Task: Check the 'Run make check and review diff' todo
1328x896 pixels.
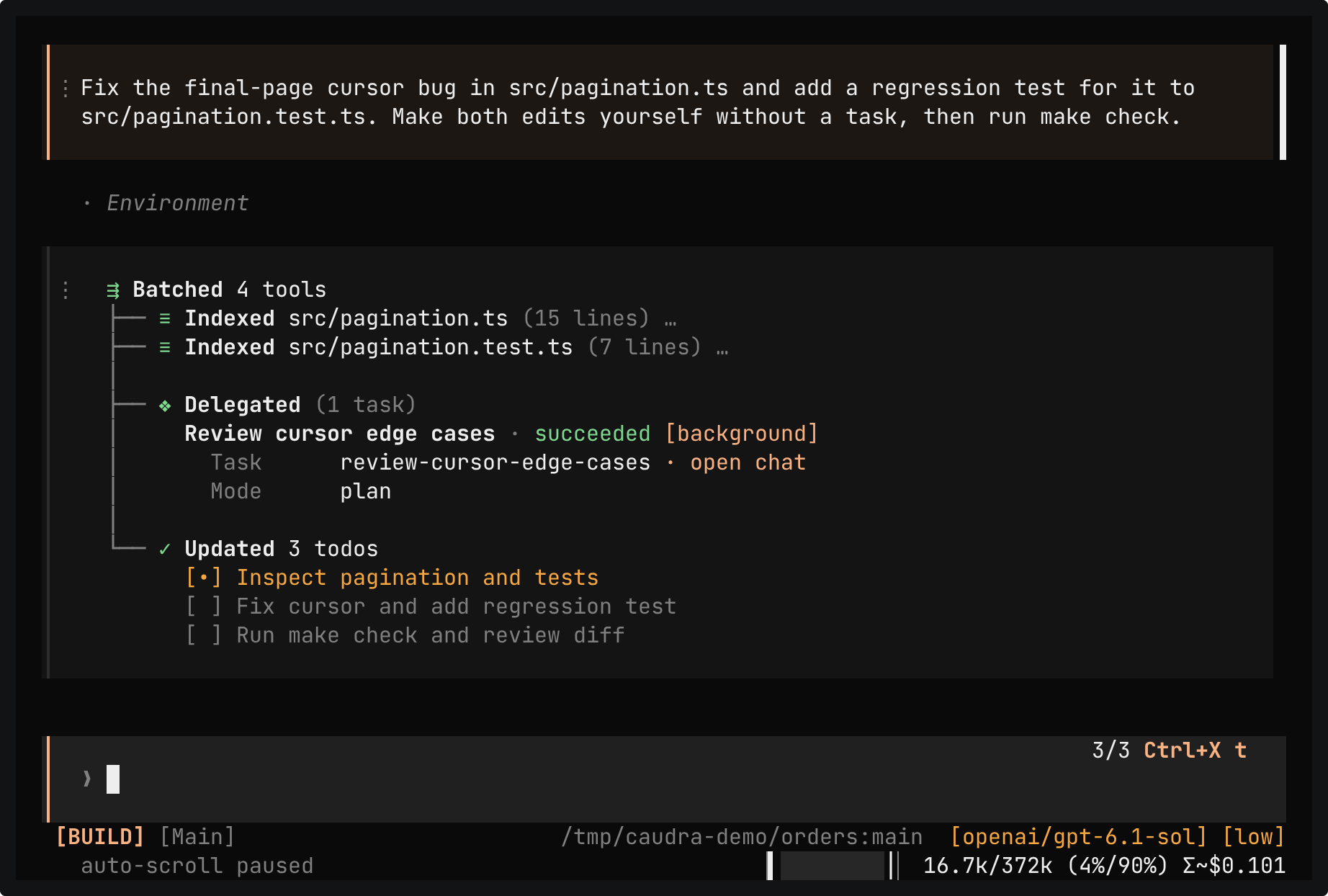Action: click(x=203, y=635)
